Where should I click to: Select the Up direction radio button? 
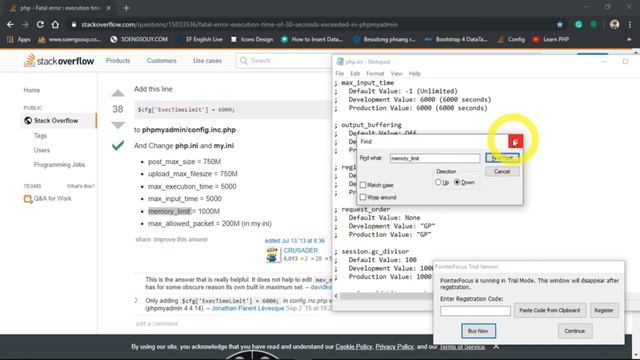[x=438, y=182]
